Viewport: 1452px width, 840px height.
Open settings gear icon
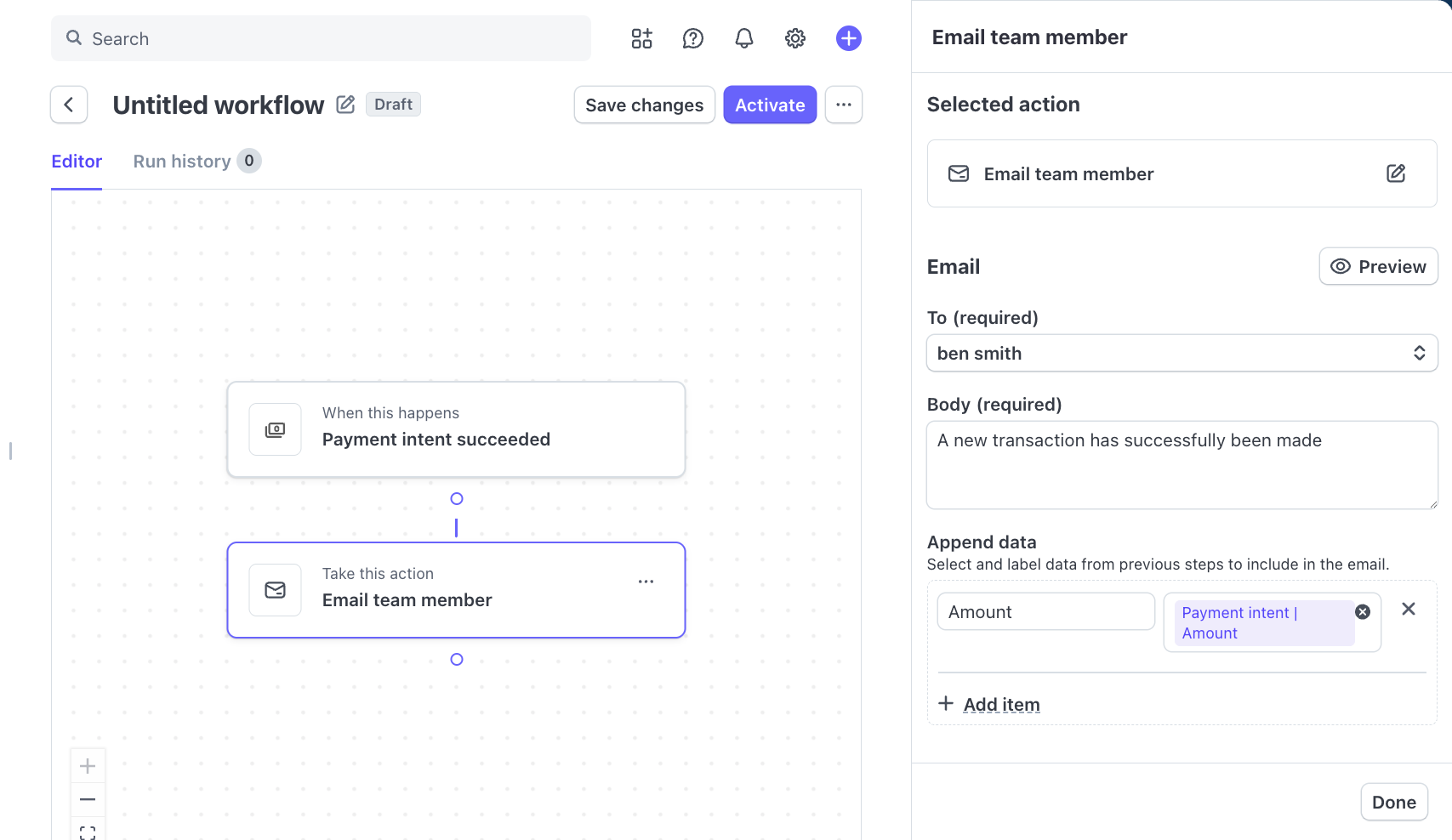tap(795, 38)
